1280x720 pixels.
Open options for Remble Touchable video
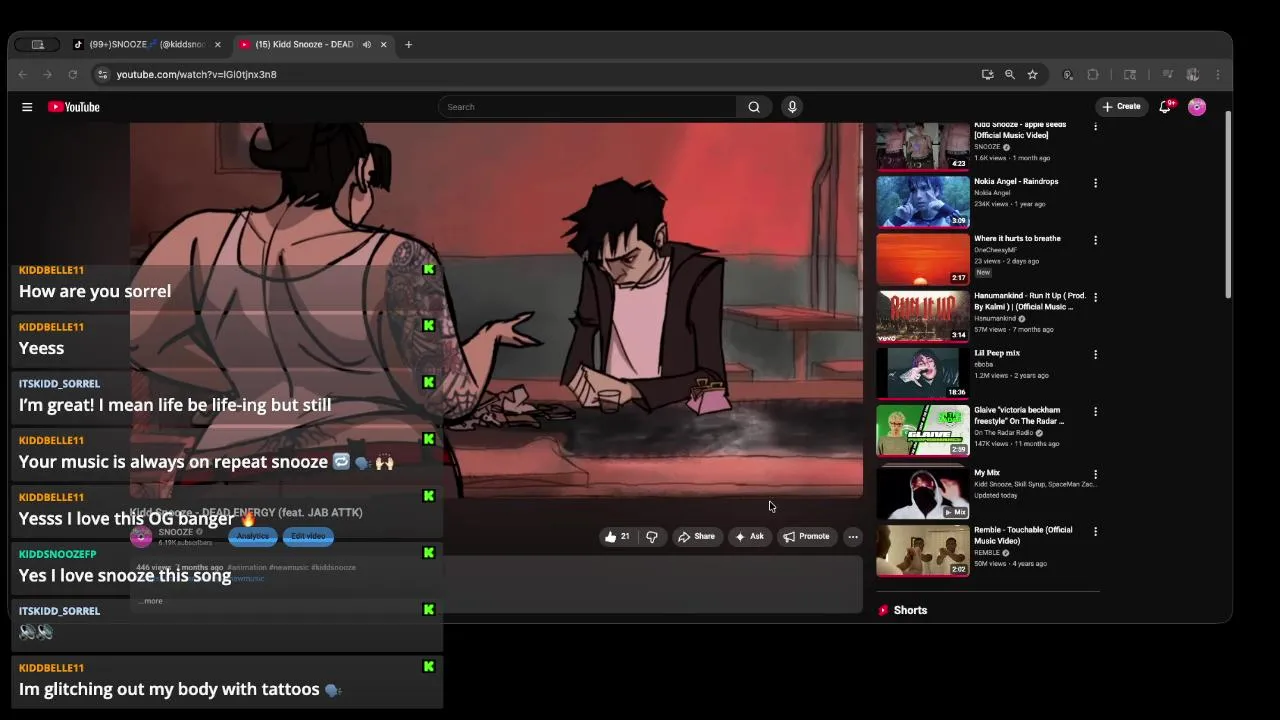[x=1095, y=532]
